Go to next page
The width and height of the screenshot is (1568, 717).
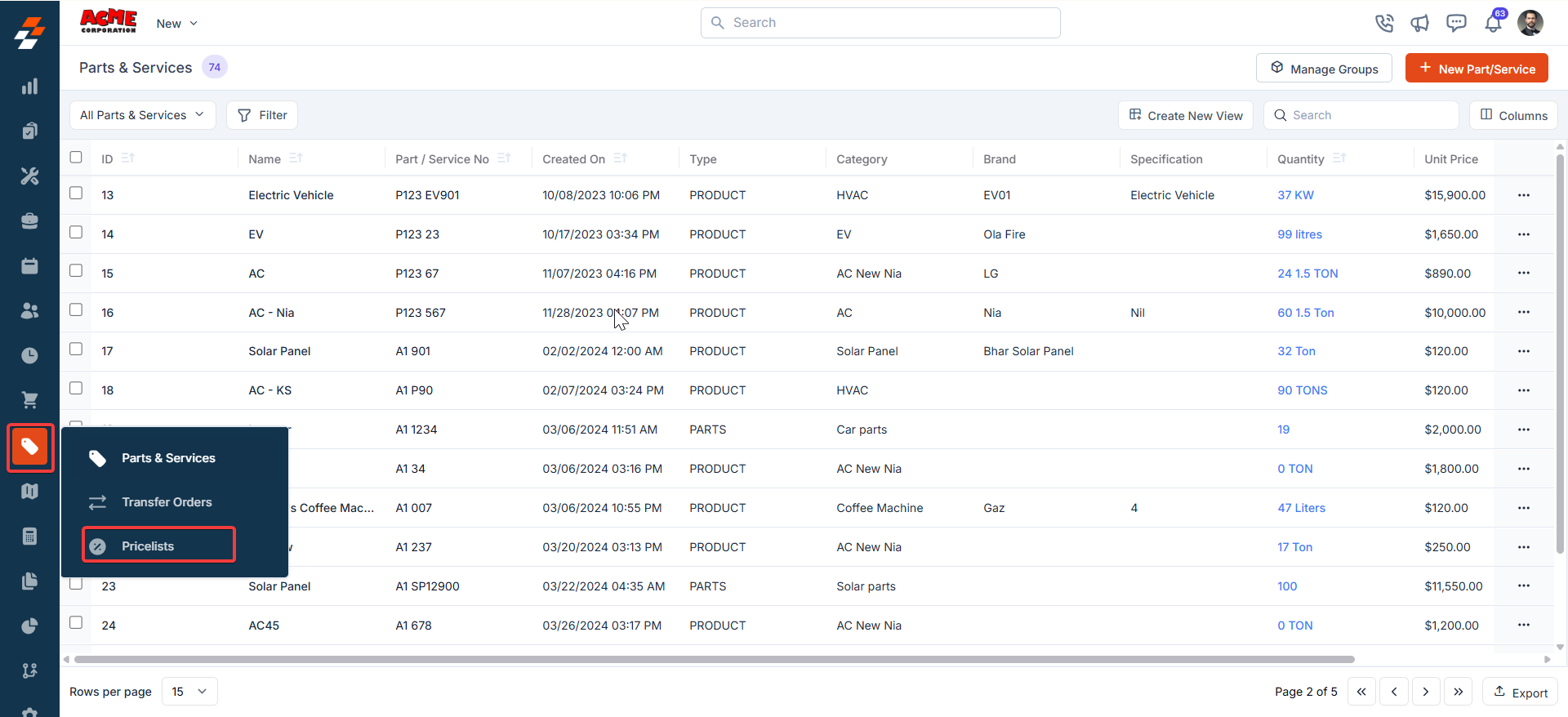[1426, 692]
